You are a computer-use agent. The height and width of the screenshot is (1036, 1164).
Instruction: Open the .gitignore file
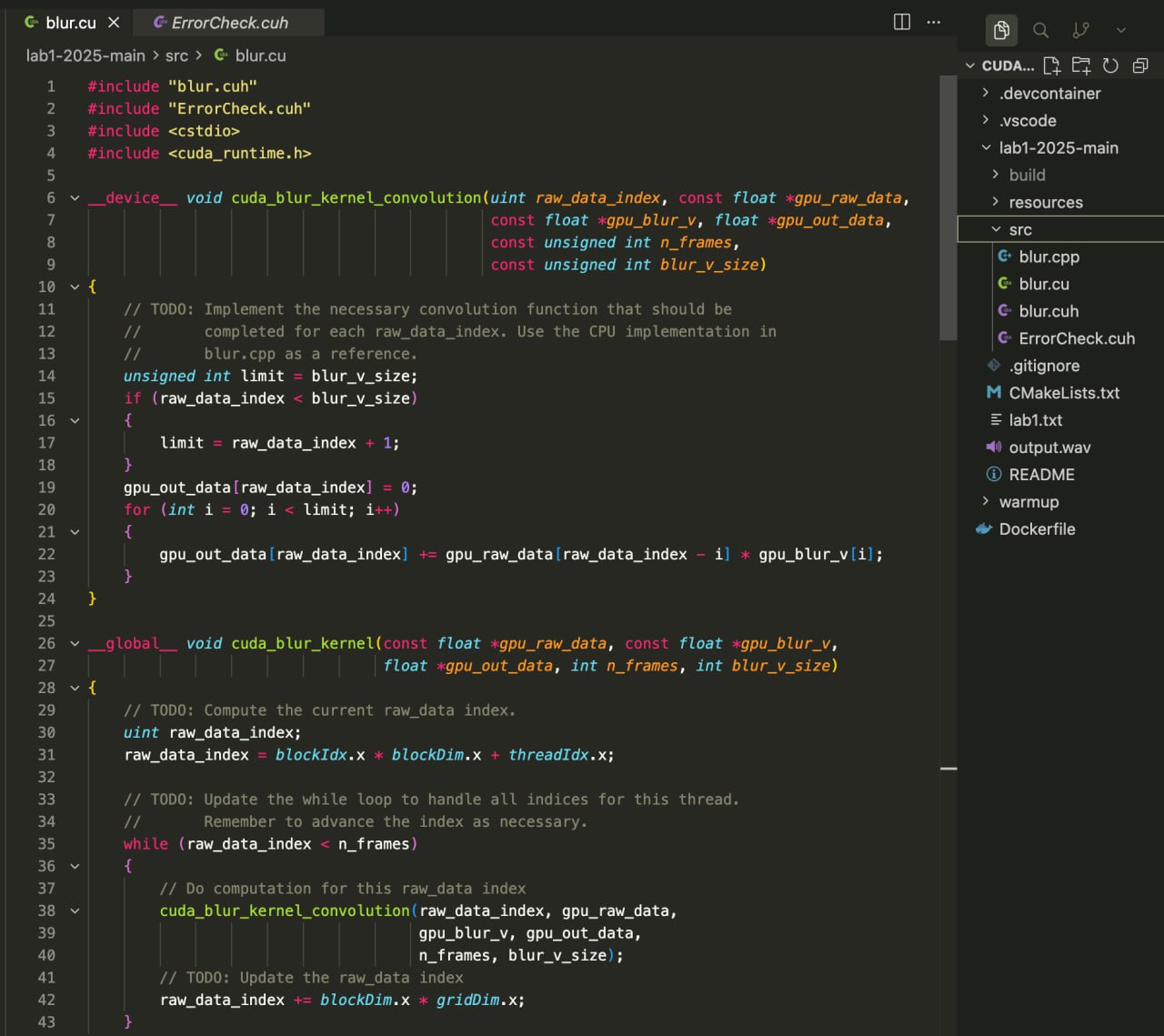(1044, 366)
